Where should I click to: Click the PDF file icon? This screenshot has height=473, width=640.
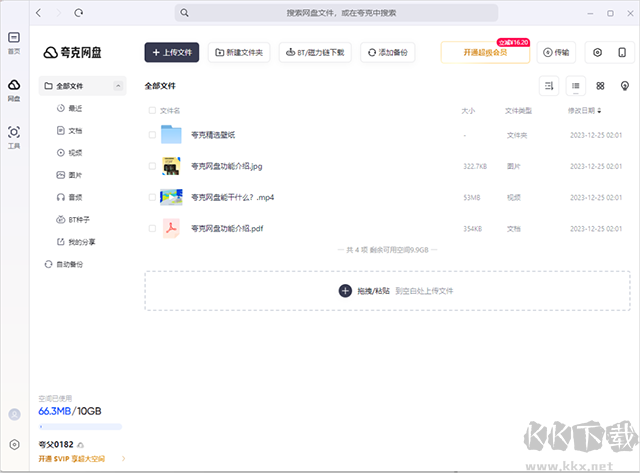[x=171, y=228]
